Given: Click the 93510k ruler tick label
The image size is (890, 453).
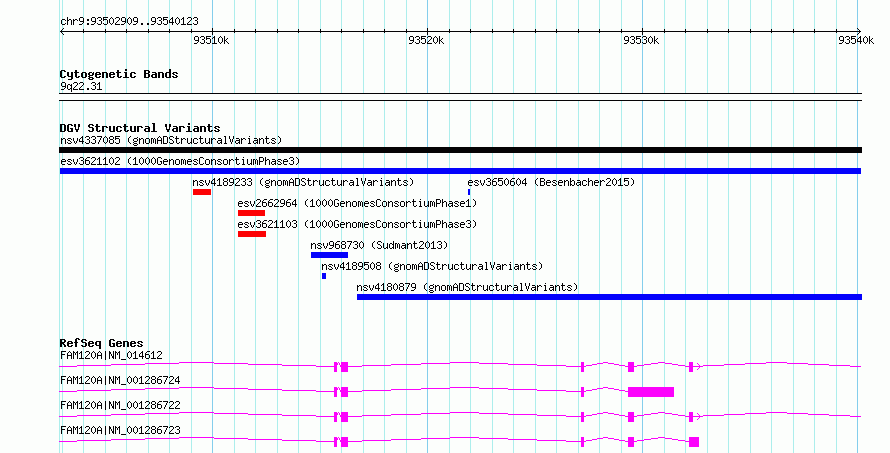Looking at the screenshot, I should 211,40.
